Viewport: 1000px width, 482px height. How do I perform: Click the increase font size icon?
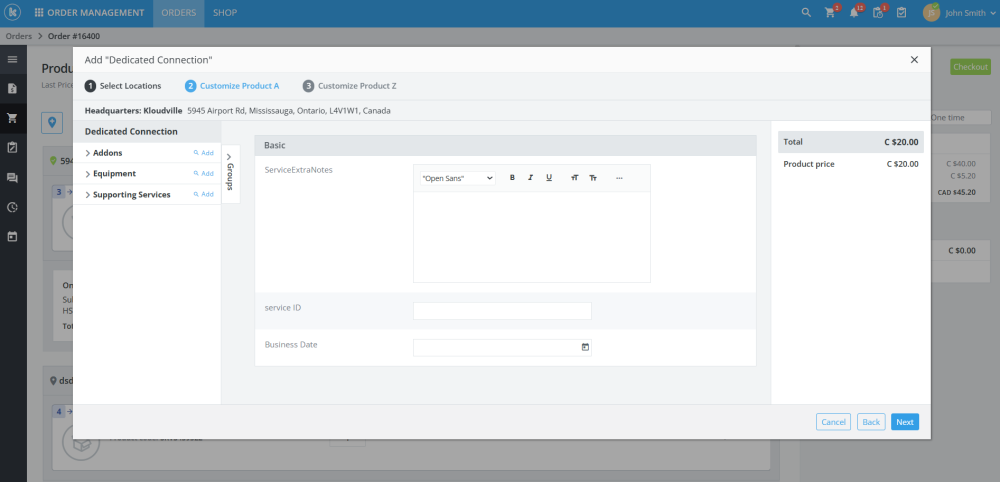click(x=575, y=178)
